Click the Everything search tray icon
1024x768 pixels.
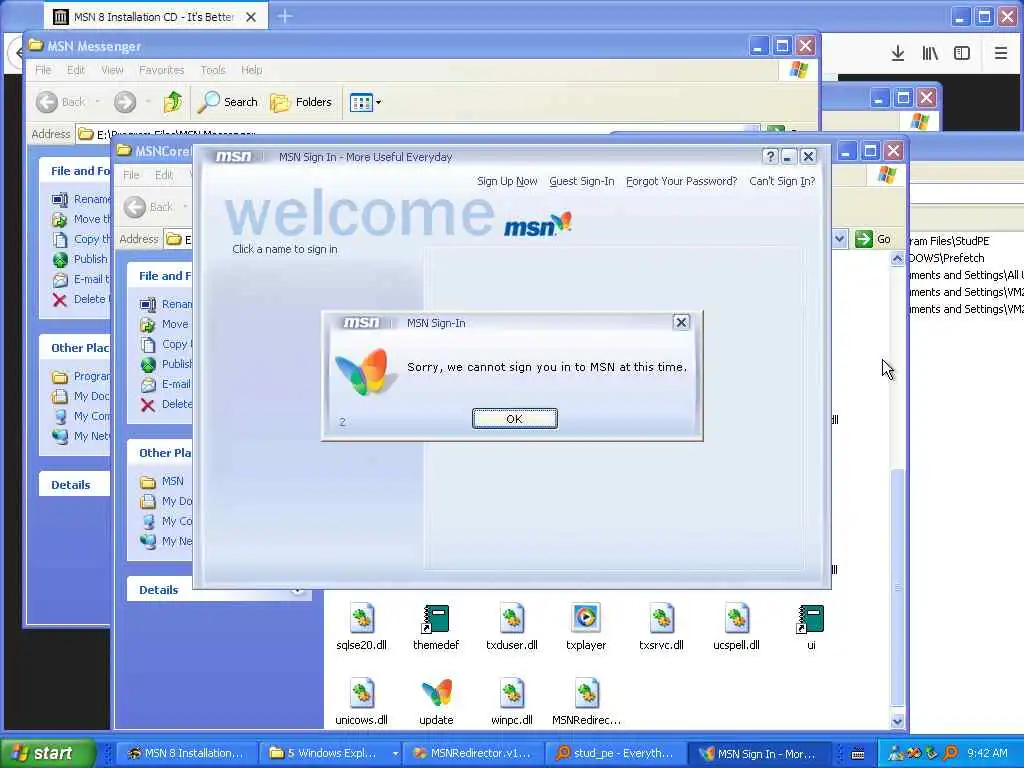[x=950, y=753]
